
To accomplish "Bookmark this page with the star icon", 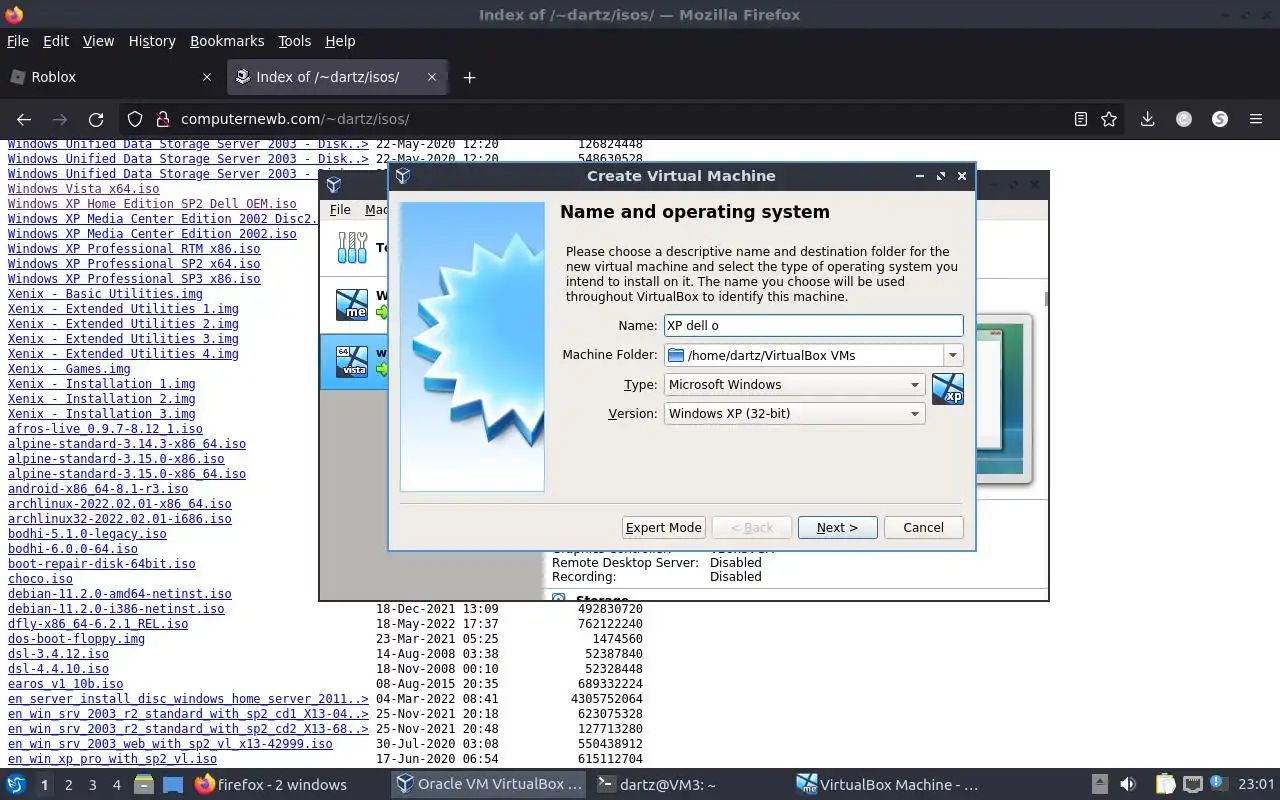I will [x=1109, y=119].
